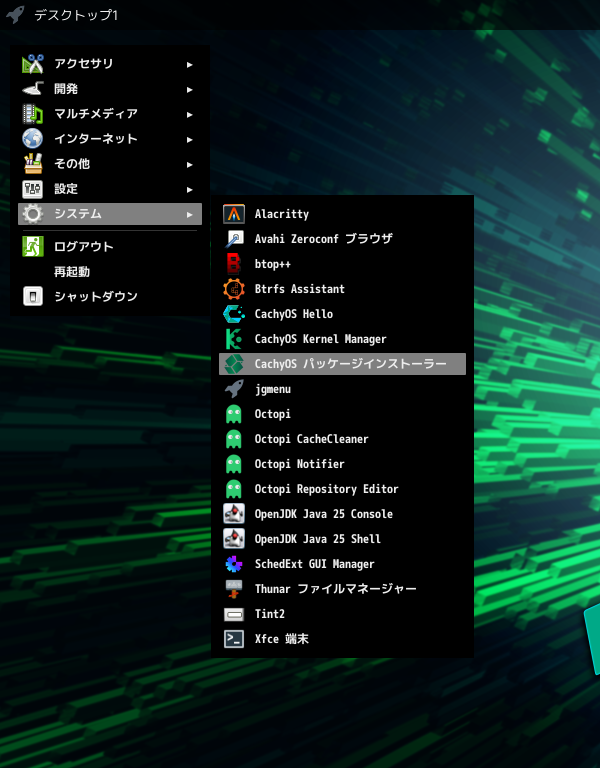Launch CachyOS Hello entry

pos(342,314)
